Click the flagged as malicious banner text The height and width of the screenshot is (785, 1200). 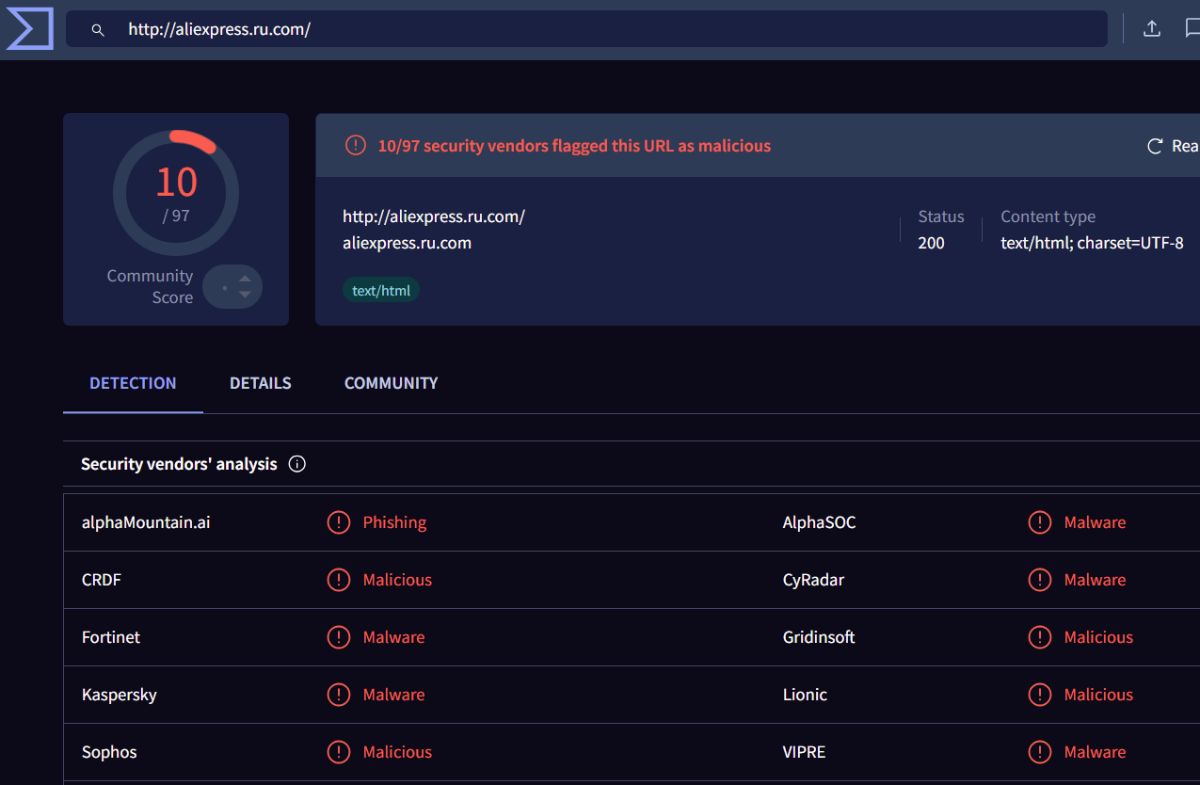pyautogui.click(x=574, y=146)
